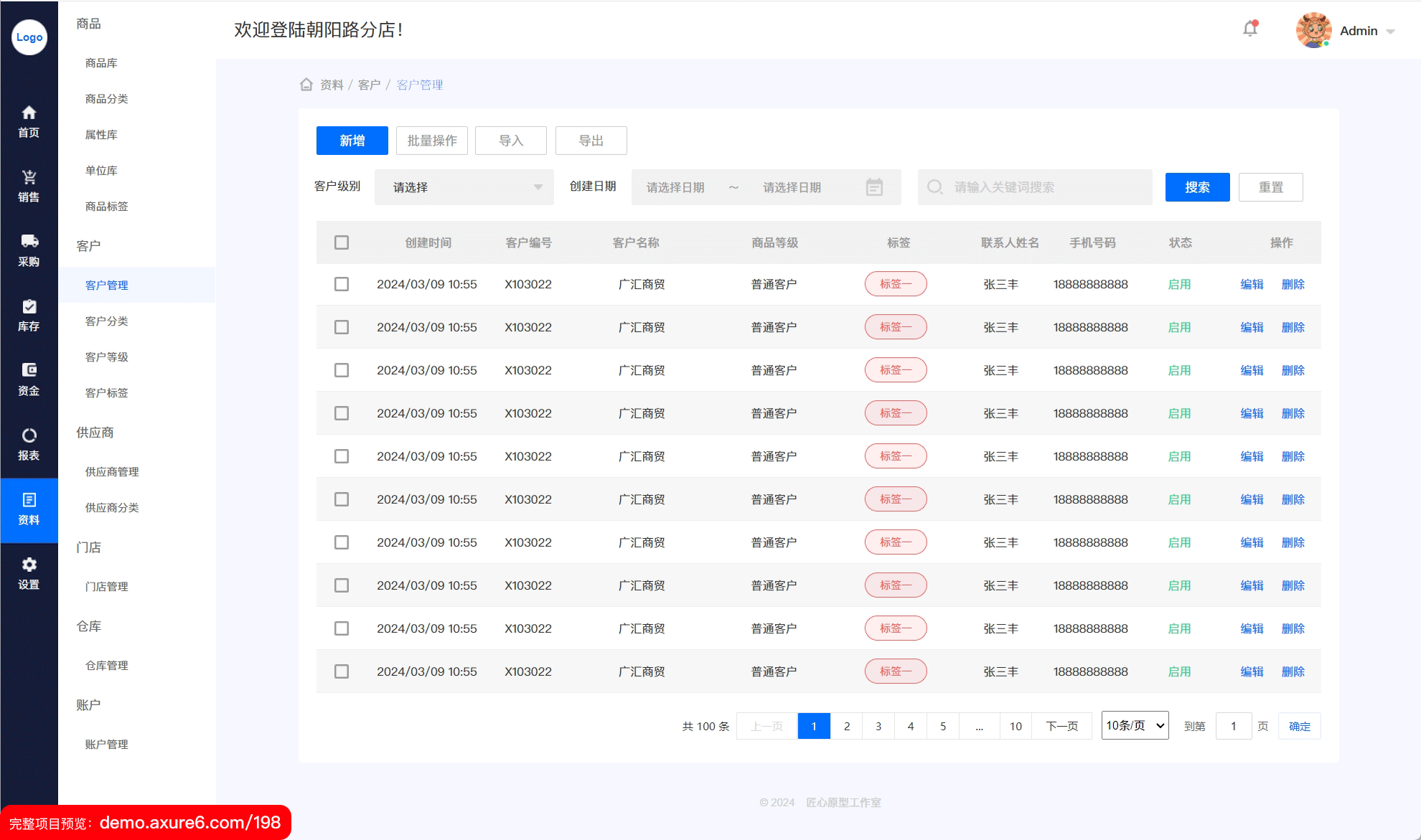Open 商品标签 menu item
Screen dimensions: 1421x840
pyautogui.click(x=107, y=207)
